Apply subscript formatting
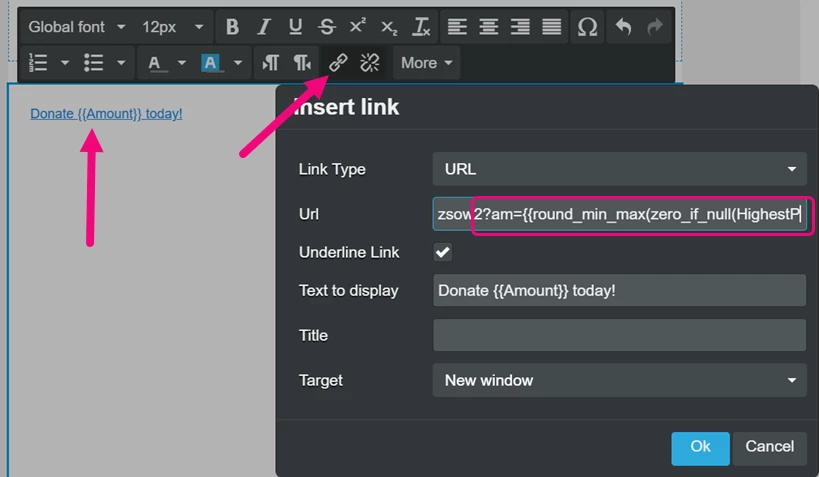Image resolution: width=819 pixels, height=477 pixels. [x=389, y=27]
